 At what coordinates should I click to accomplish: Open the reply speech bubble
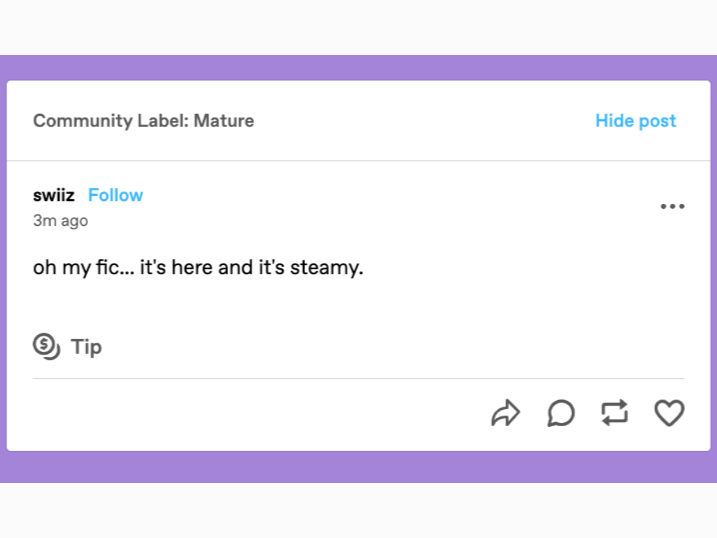[x=561, y=413]
